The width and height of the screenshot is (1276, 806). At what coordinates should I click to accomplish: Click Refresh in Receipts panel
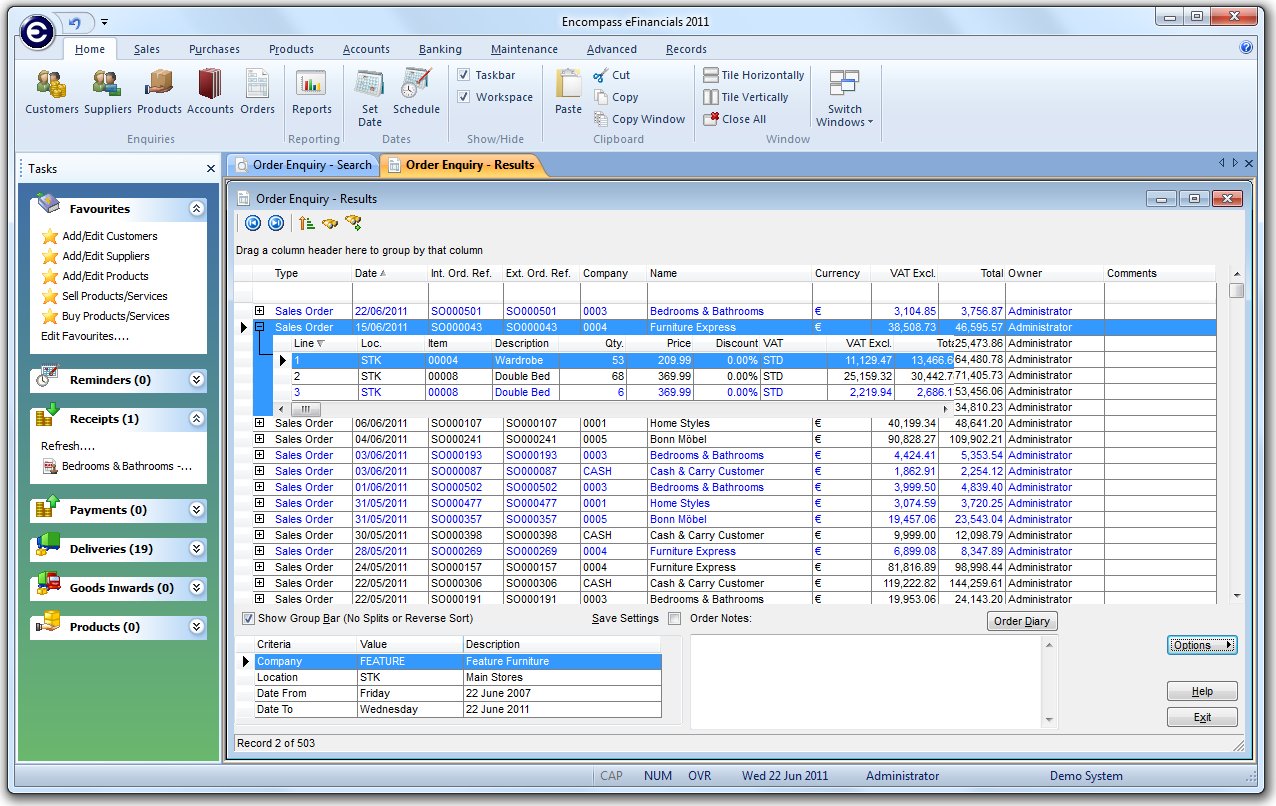68,446
